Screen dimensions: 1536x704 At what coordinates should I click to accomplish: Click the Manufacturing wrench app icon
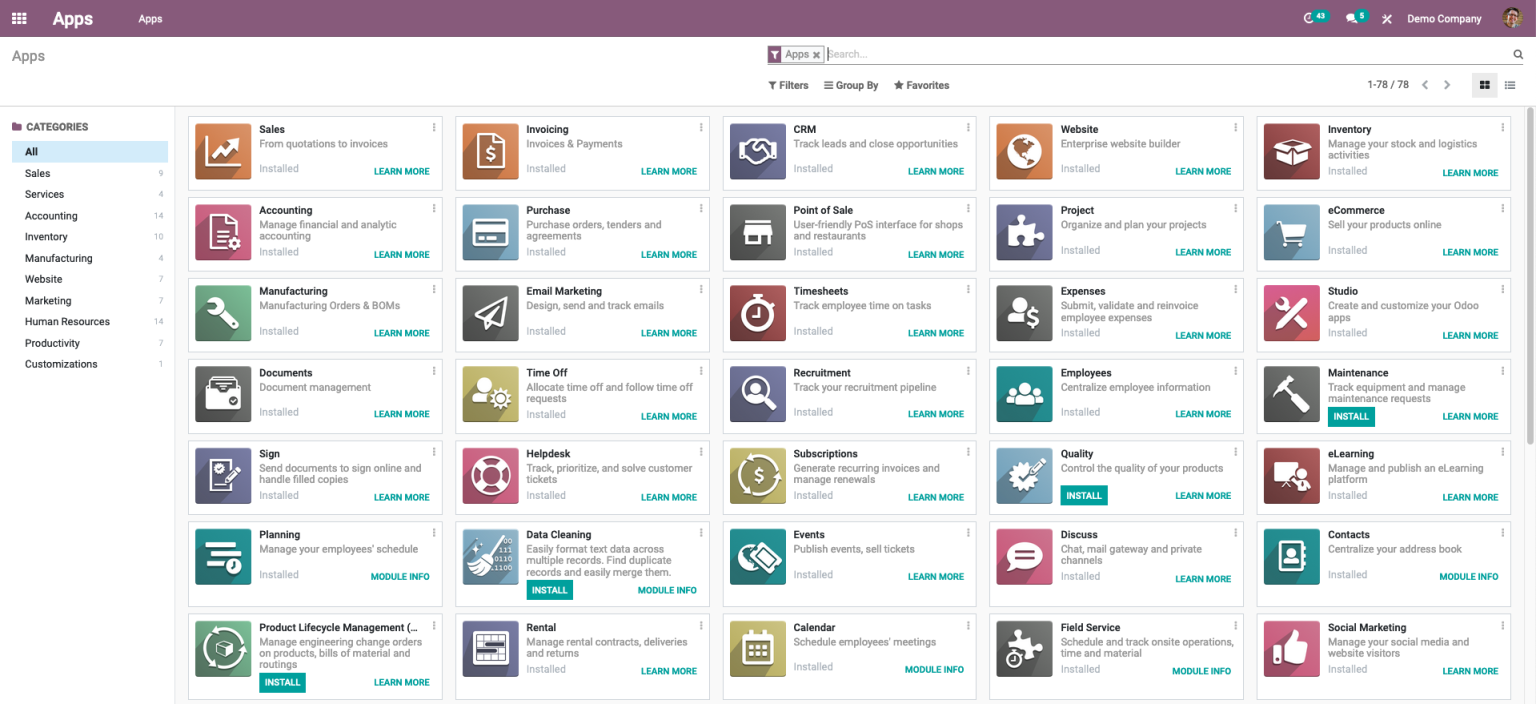tap(223, 314)
